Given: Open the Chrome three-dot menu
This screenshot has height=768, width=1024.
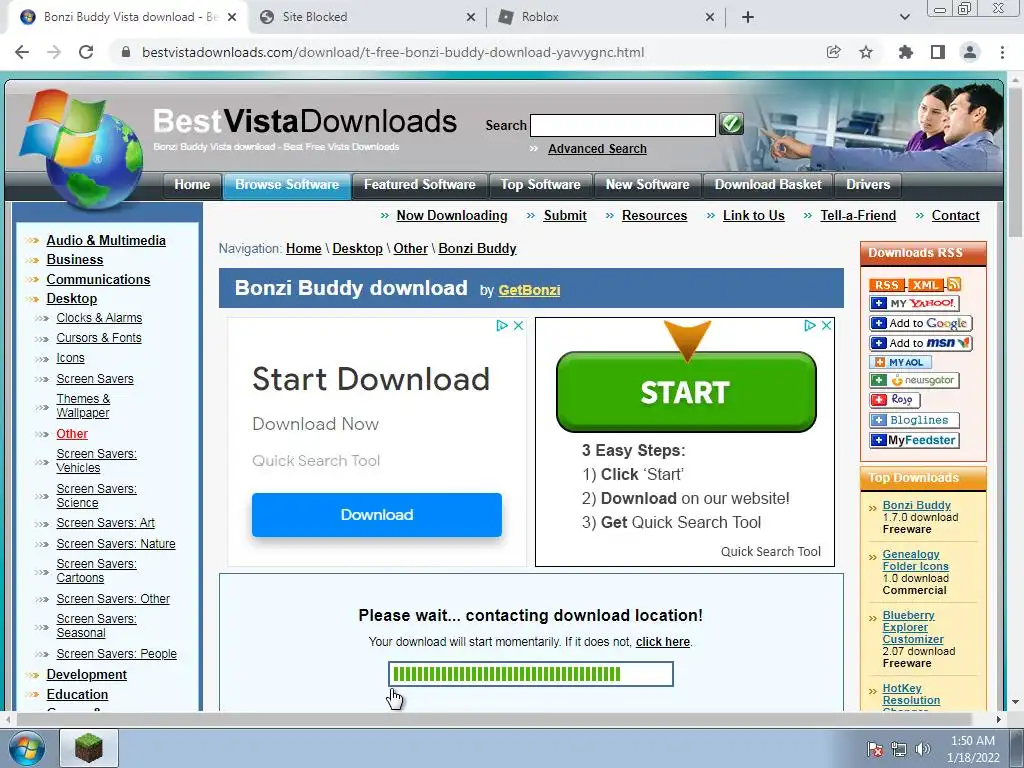Looking at the screenshot, I should coord(1002,52).
